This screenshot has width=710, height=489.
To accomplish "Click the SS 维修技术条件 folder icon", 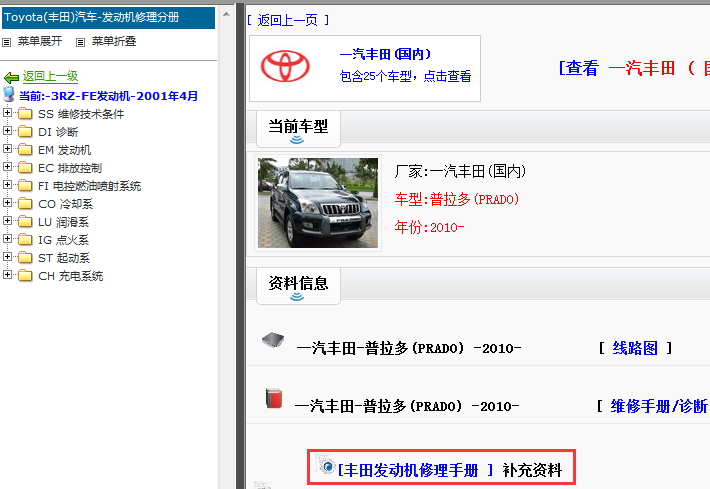I will 25,113.
